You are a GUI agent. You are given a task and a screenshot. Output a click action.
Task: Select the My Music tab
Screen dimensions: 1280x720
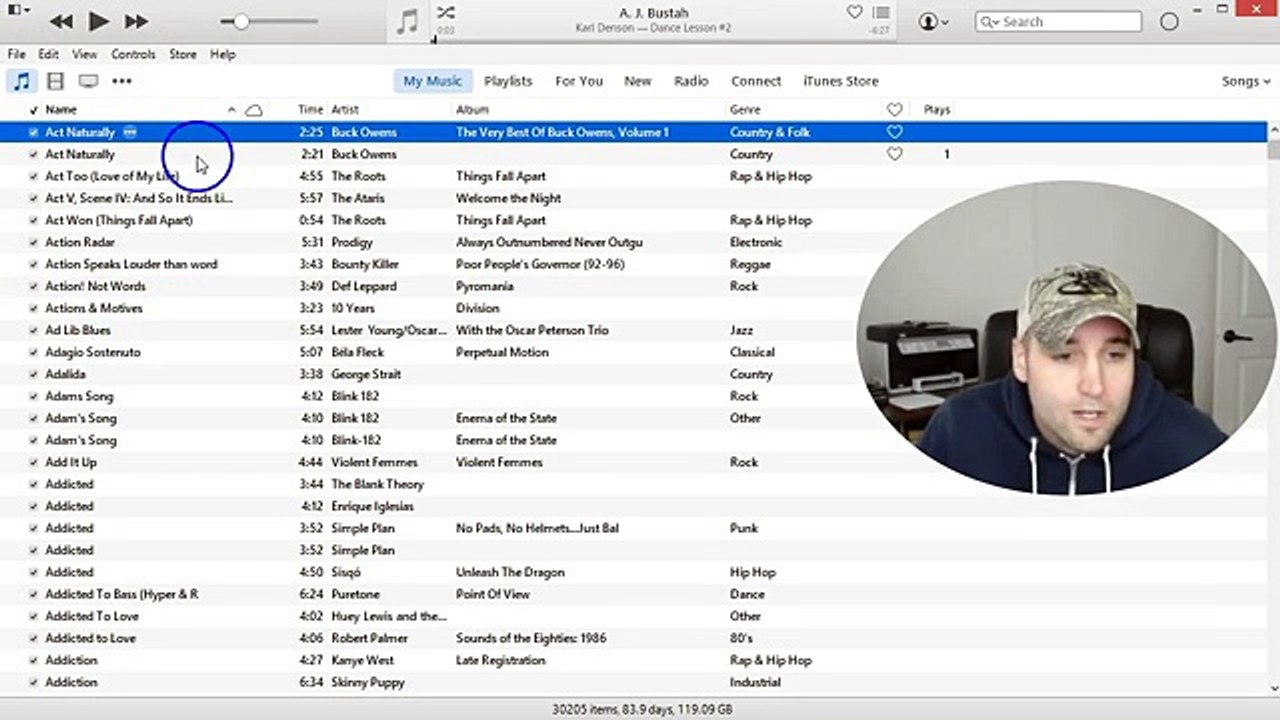[x=433, y=81]
